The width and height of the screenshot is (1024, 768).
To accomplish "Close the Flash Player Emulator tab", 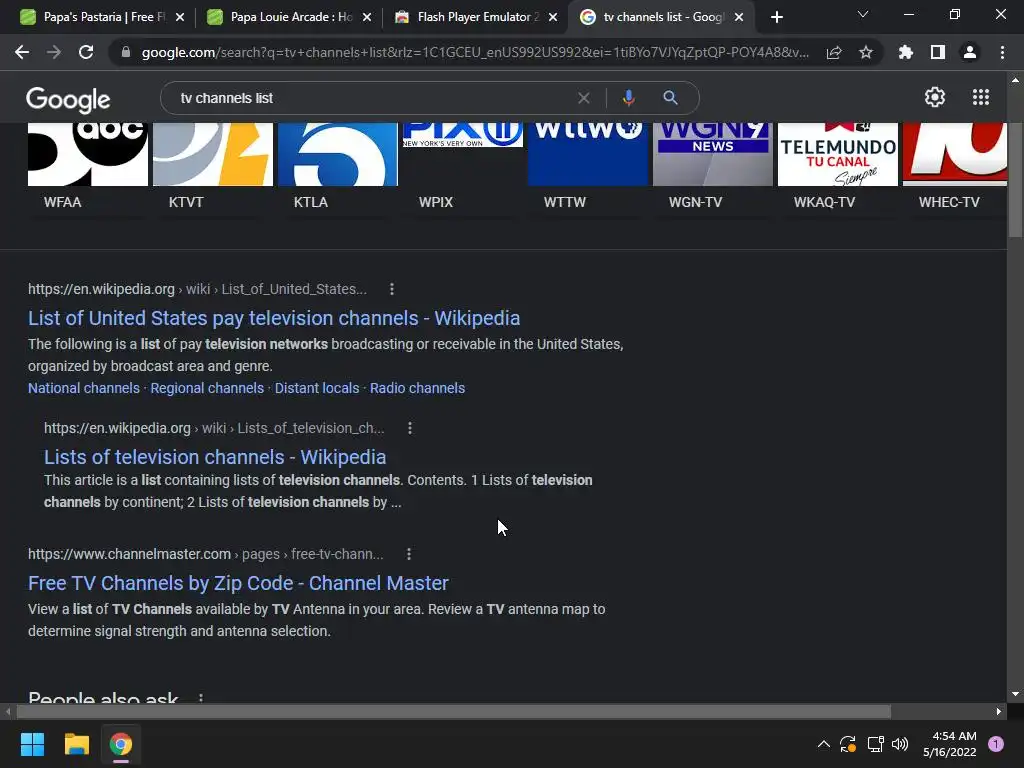I will point(553,17).
